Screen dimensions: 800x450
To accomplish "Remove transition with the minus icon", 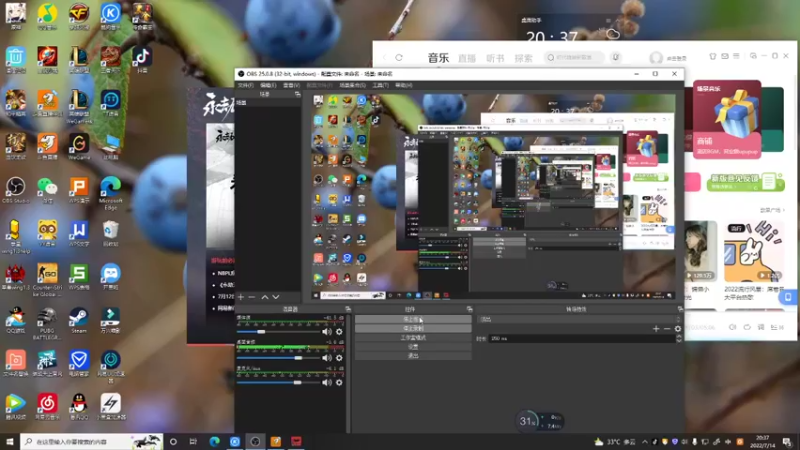I will (x=667, y=329).
